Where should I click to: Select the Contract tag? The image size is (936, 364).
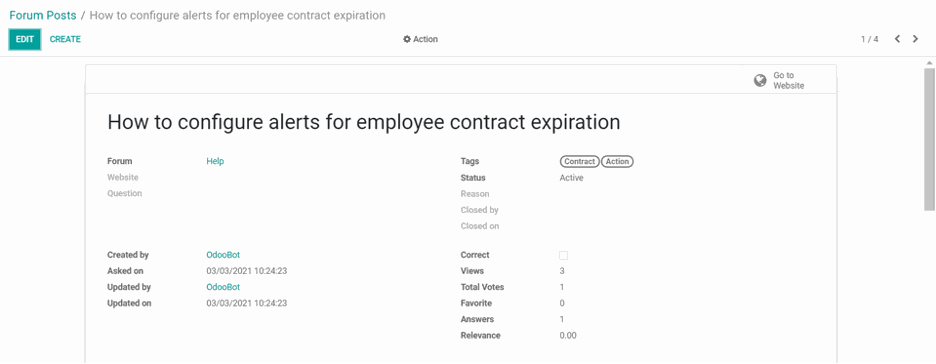coord(580,162)
